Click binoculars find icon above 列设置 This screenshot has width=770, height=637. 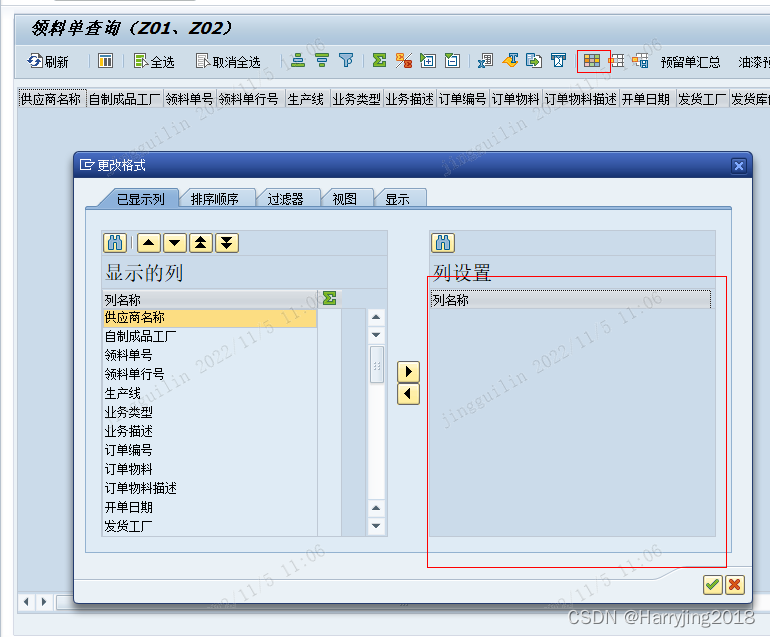click(443, 243)
